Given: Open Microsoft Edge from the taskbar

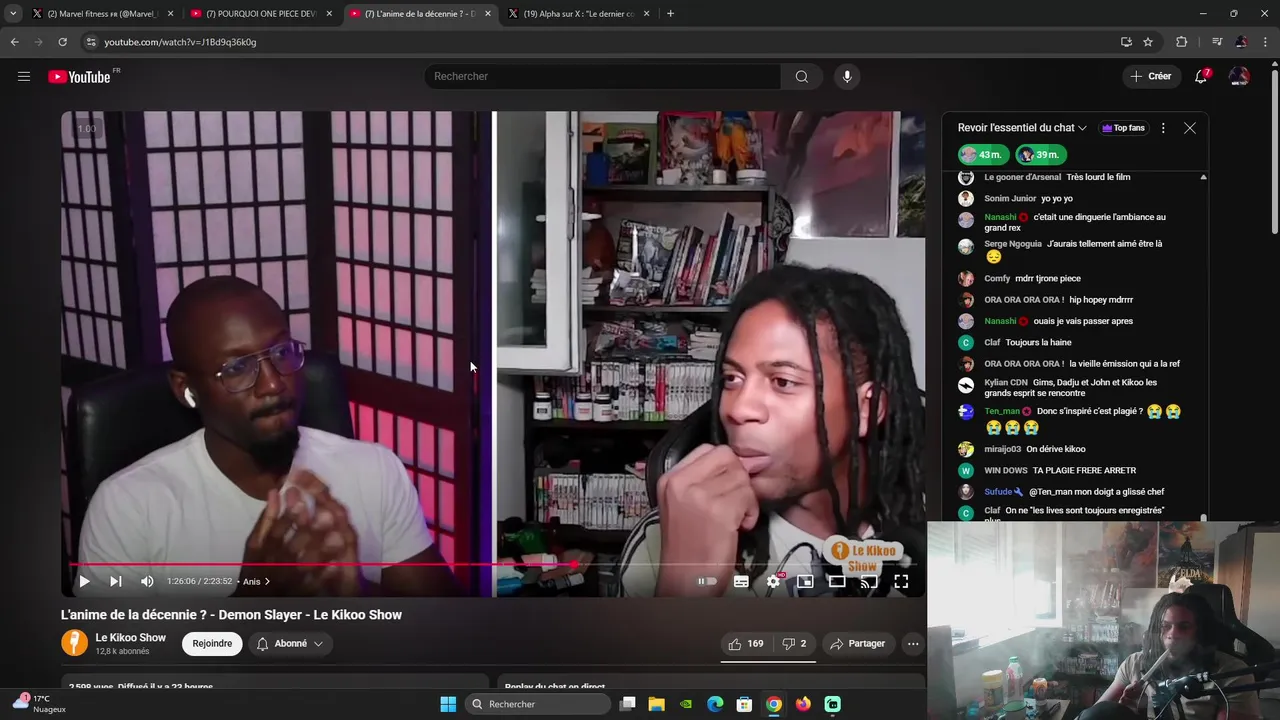Looking at the screenshot, I should pos(715,704).
